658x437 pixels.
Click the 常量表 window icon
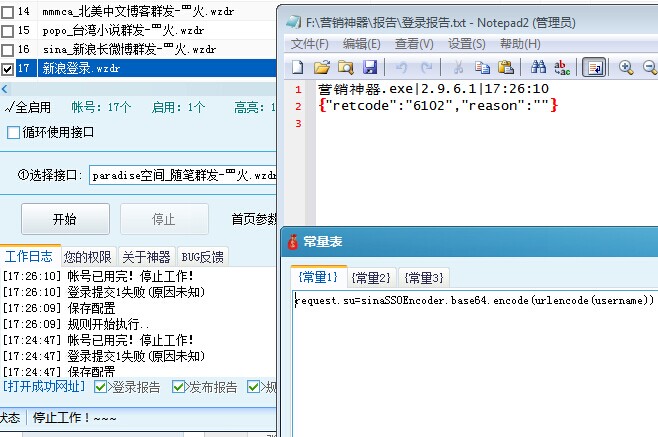point(292,242)
